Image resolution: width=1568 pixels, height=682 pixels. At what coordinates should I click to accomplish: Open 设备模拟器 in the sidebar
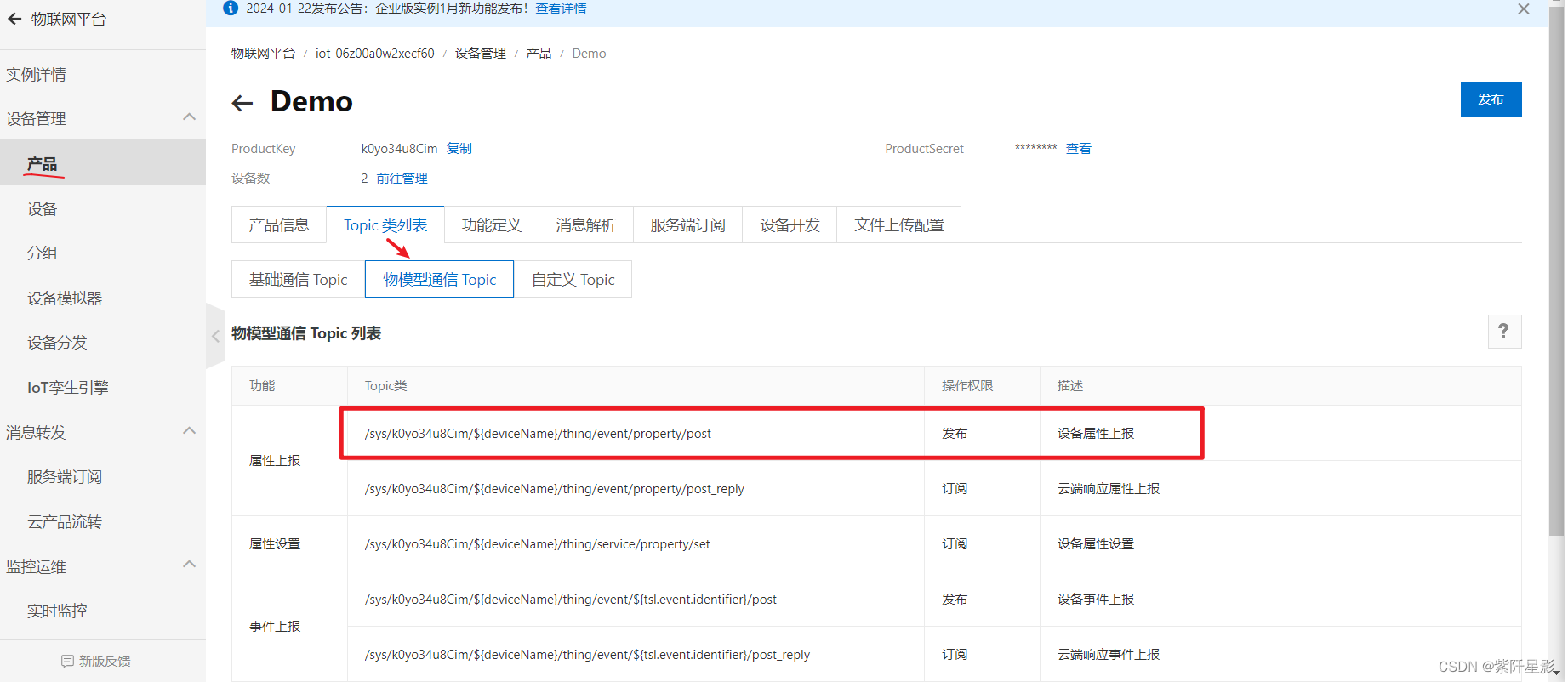65,298
